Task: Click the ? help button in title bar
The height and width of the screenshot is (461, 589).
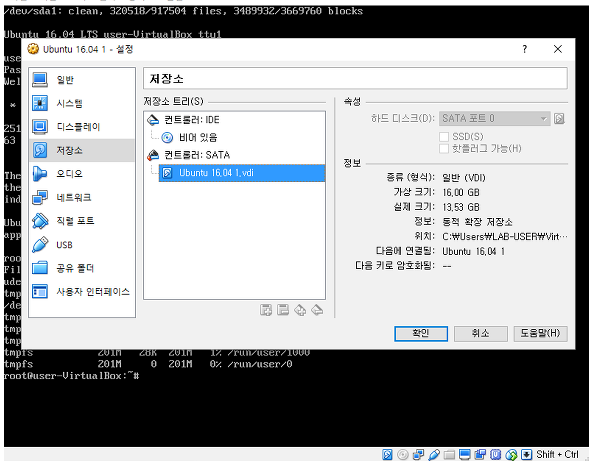Action: 524,49
